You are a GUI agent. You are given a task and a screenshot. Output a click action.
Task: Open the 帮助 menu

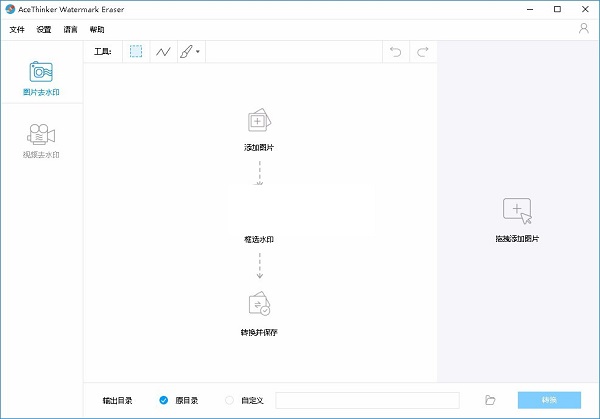97,29
